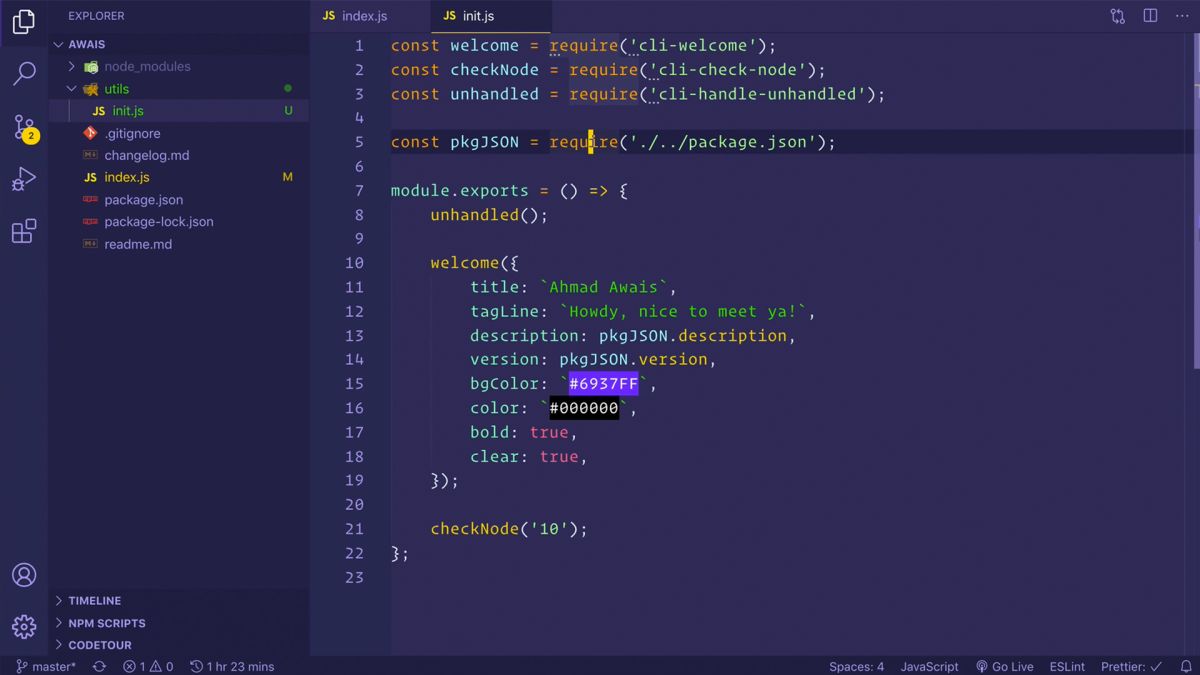The width and height of the screenshot is (1200, 675).
Task: Click the errors and warnings status indicator
Action: (x=148, y=665)
